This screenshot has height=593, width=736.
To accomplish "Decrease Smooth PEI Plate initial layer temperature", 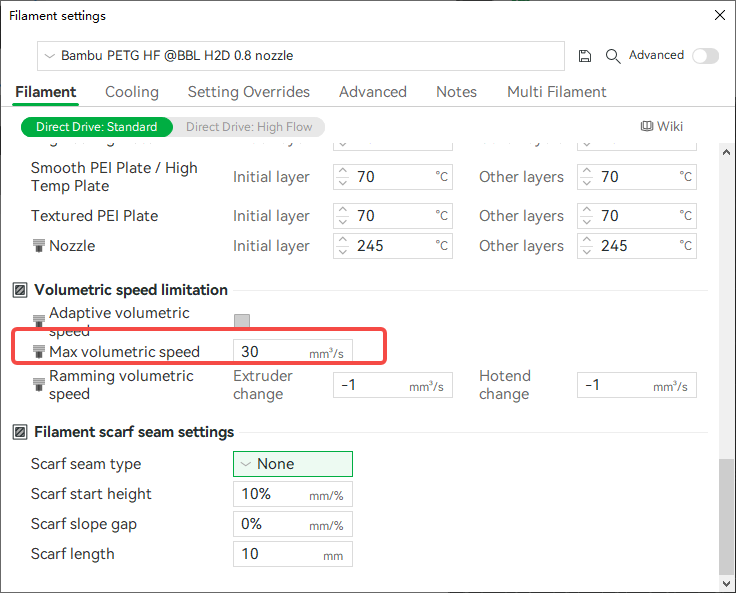I will pos(343,183).
